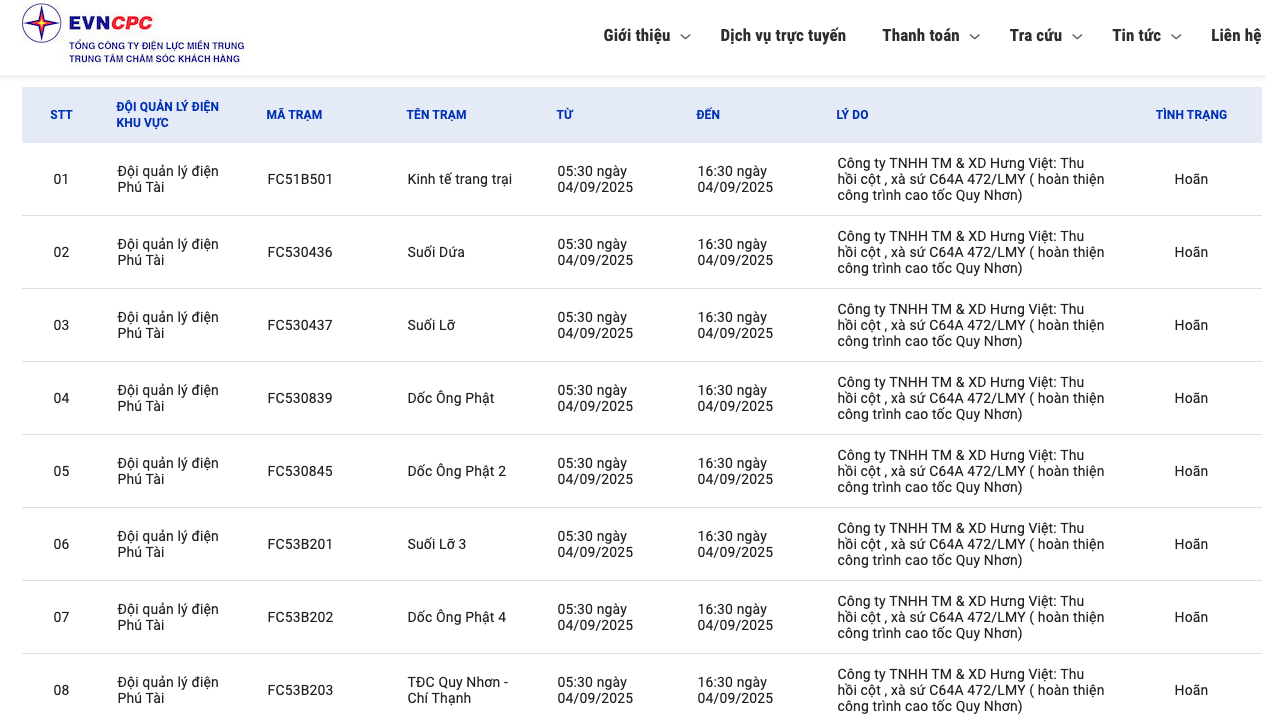Click row number 07

coord(61,617)
